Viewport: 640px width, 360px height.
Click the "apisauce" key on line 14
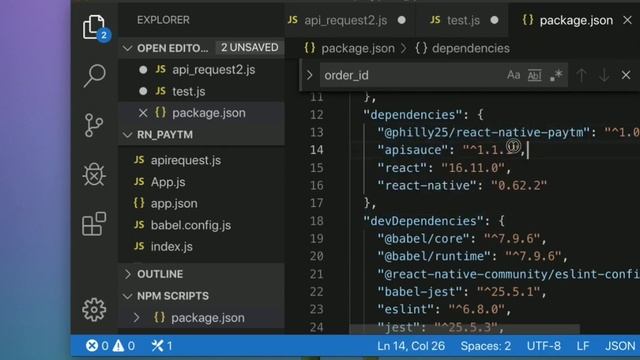[x=413, y=150]
